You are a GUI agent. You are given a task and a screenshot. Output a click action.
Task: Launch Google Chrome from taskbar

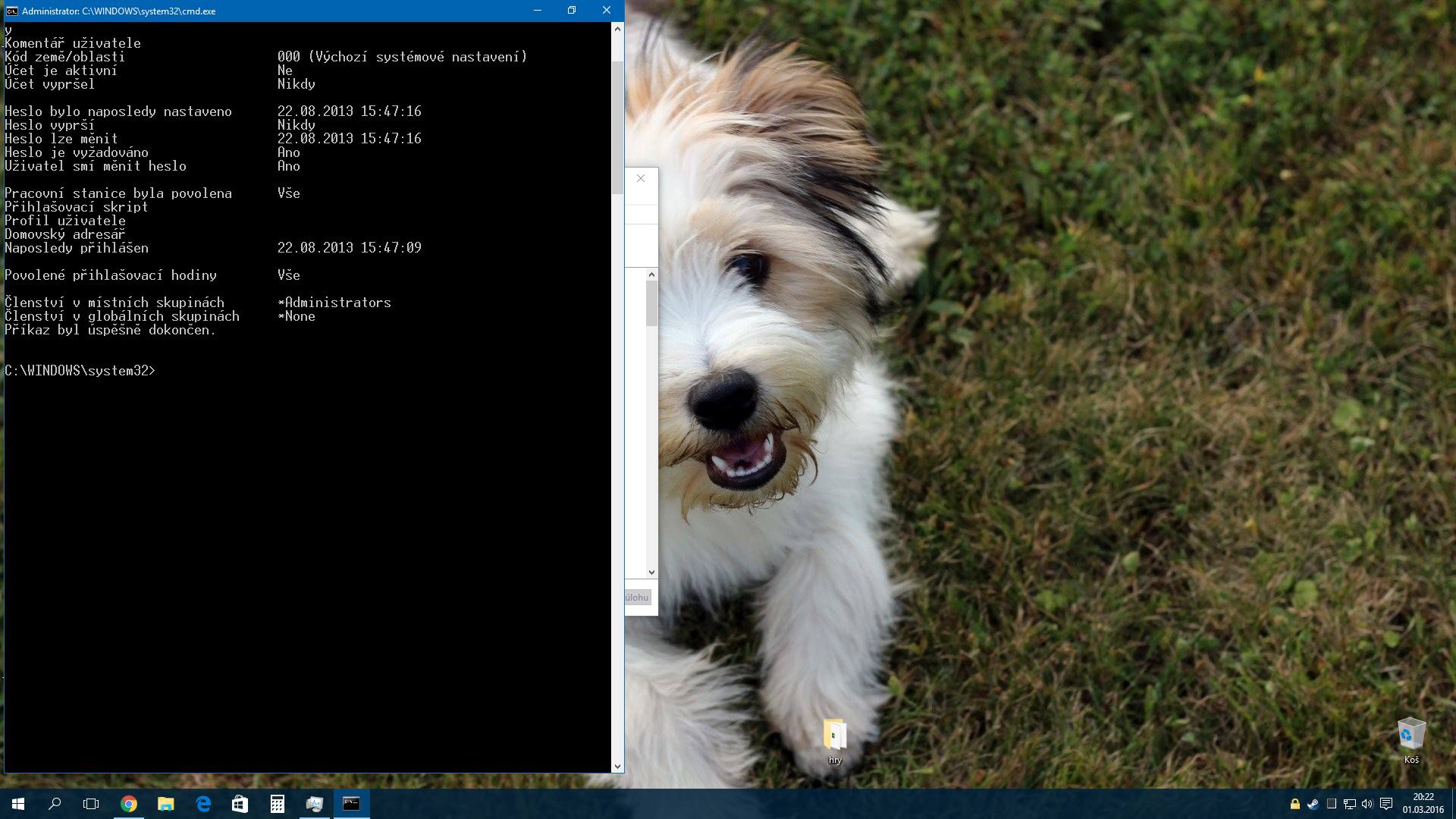click(x=129, y=804)
